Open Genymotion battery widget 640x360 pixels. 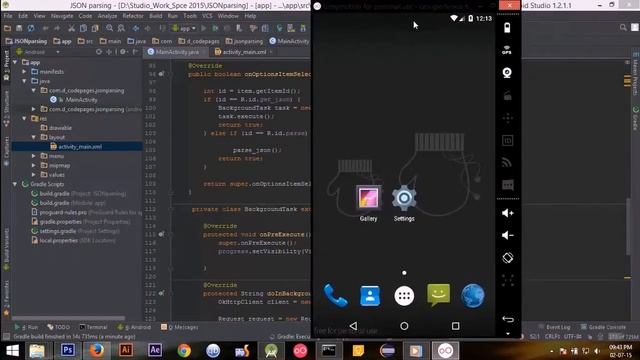coord(507,28)
